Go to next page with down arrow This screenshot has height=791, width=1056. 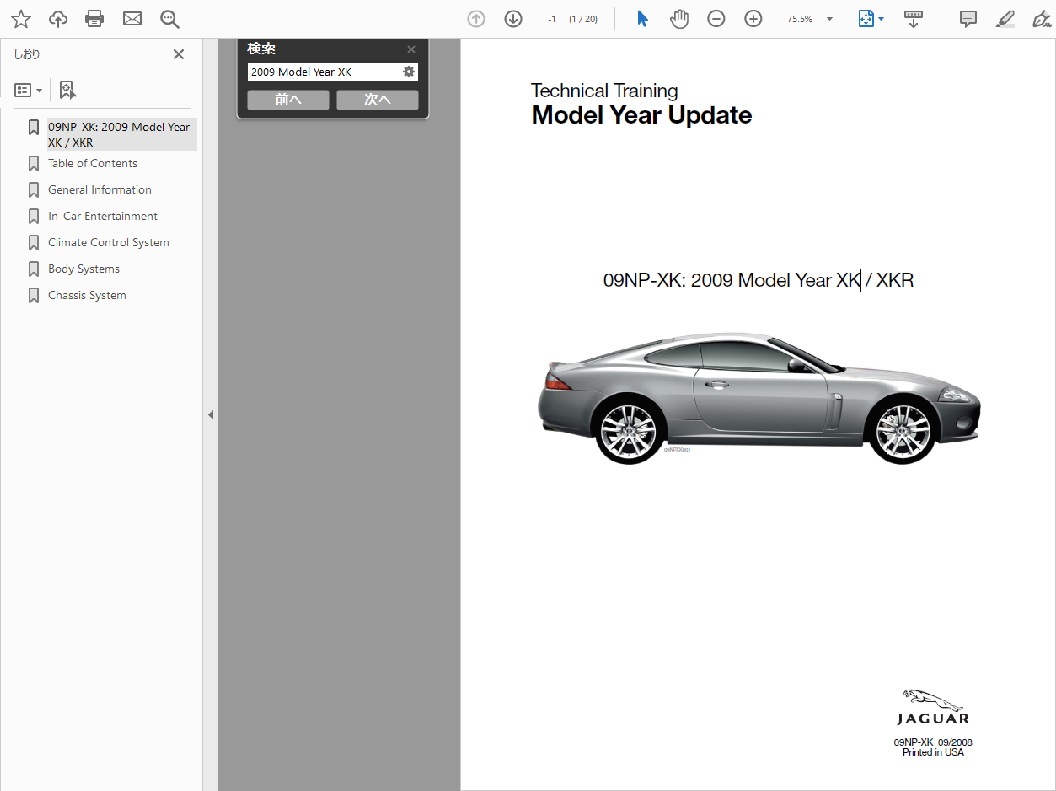[x=513, y=19]
